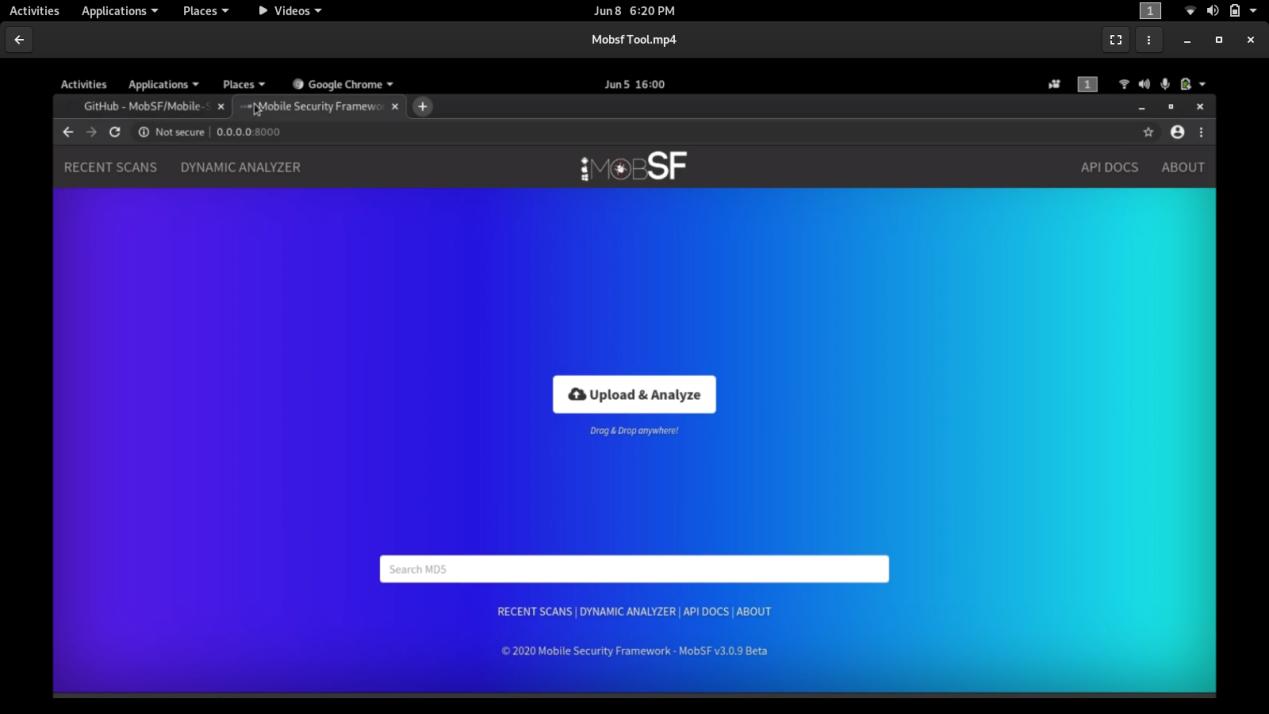Open Chrome's three-dot menu in the recording
1269x714 pixels.
tap(1201, 132)
